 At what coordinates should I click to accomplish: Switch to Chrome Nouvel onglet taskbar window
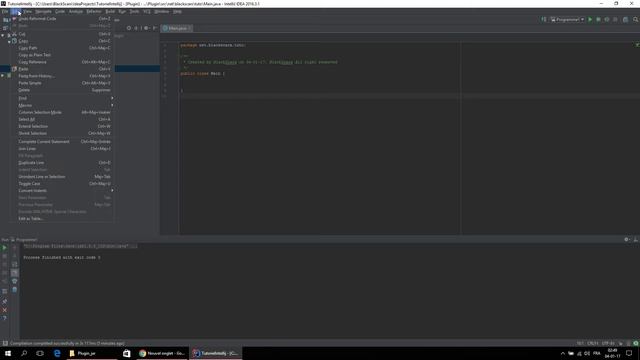point(162,353)
